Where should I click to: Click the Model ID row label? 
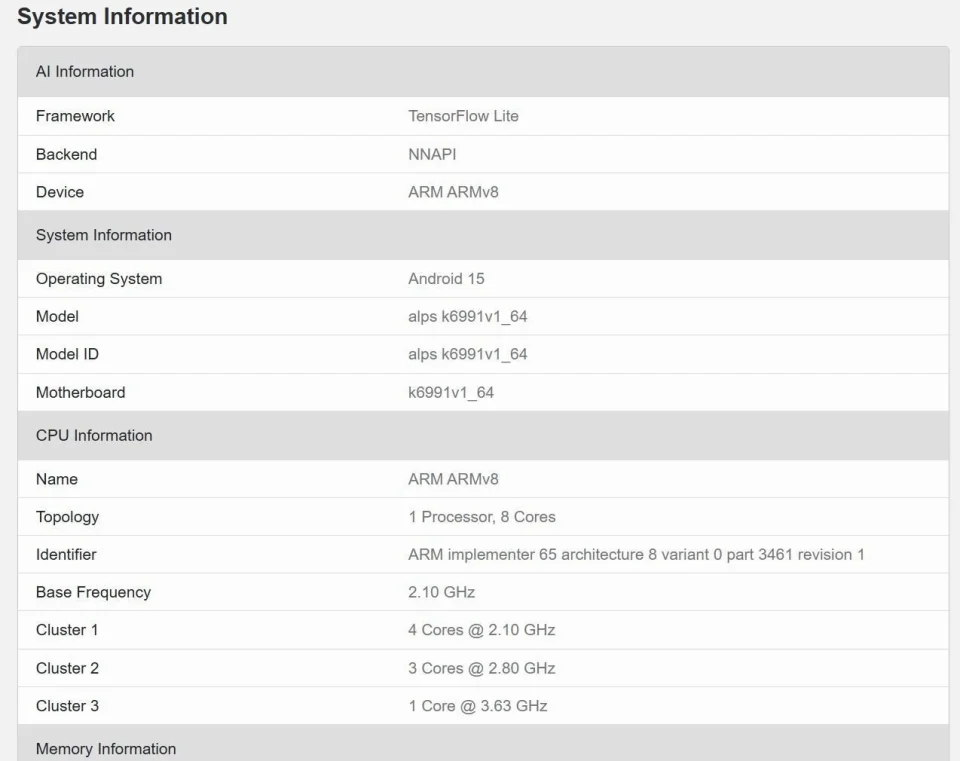click(x=67, y=354)
